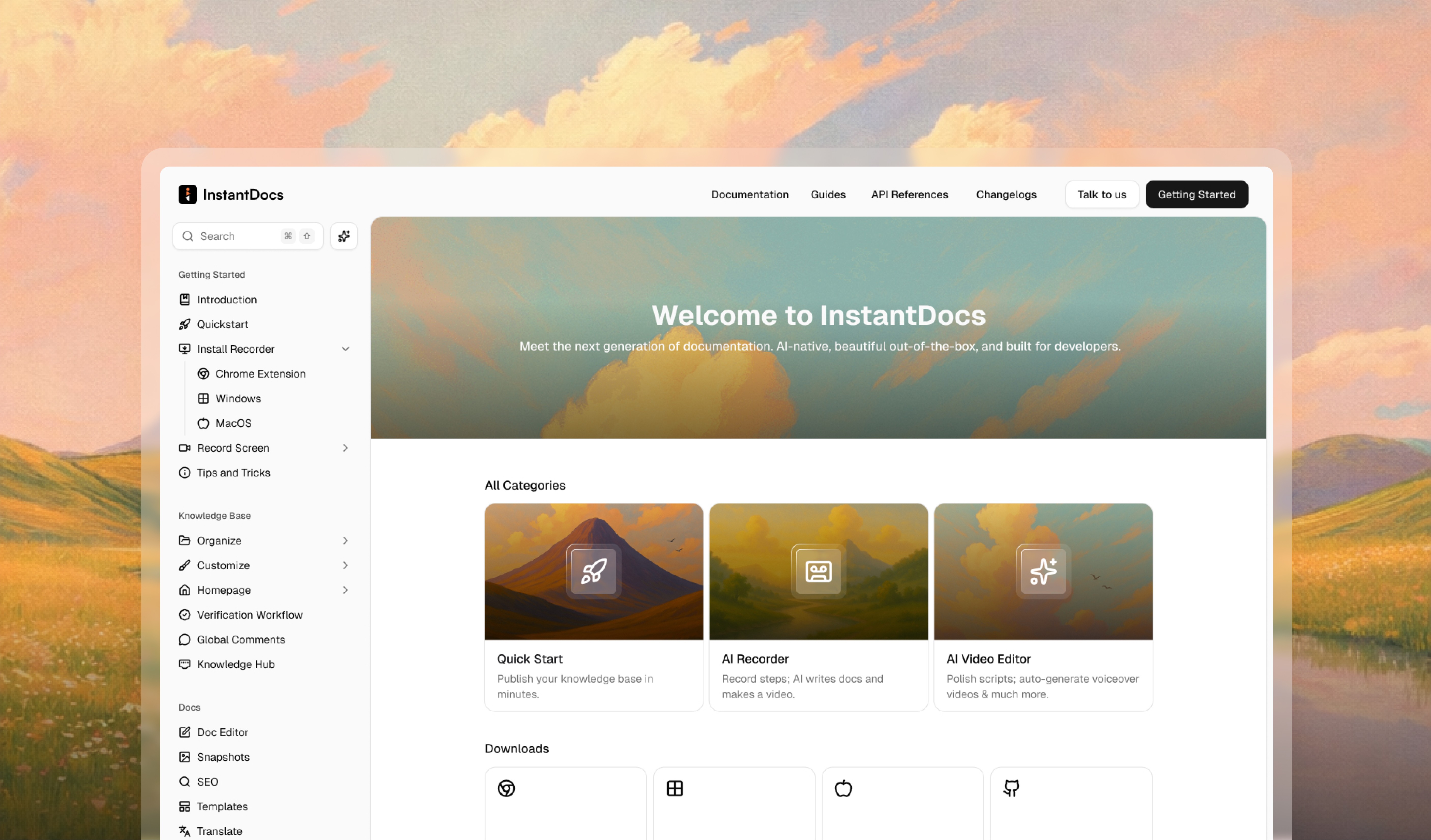Screen dimensions: 1431x840
Task: Expand the Record Screen sidebar item
Action: 345,448
